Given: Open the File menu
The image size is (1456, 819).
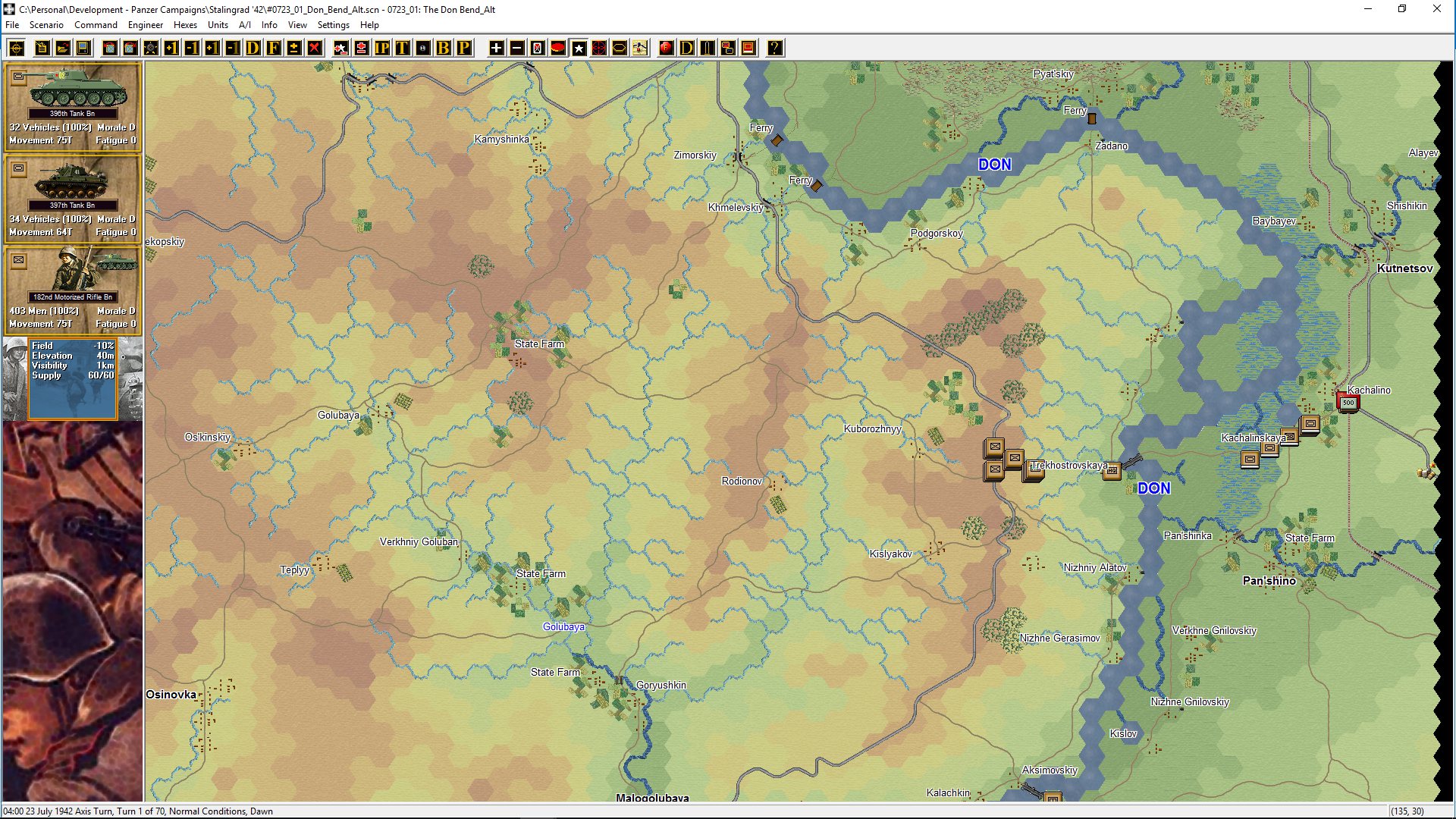Looking at the screenshot, I should [12, 25].
